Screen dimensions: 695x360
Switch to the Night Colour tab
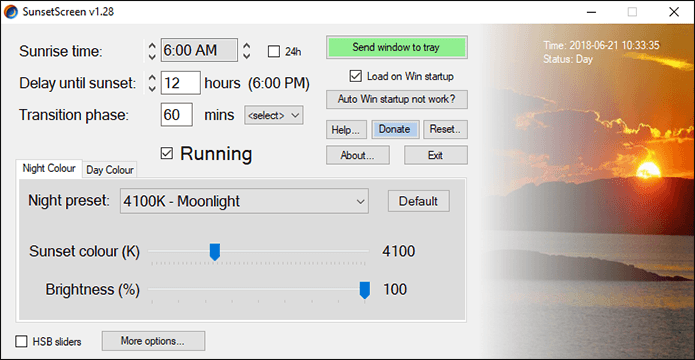pyautogui.click(x=49, y=169)
